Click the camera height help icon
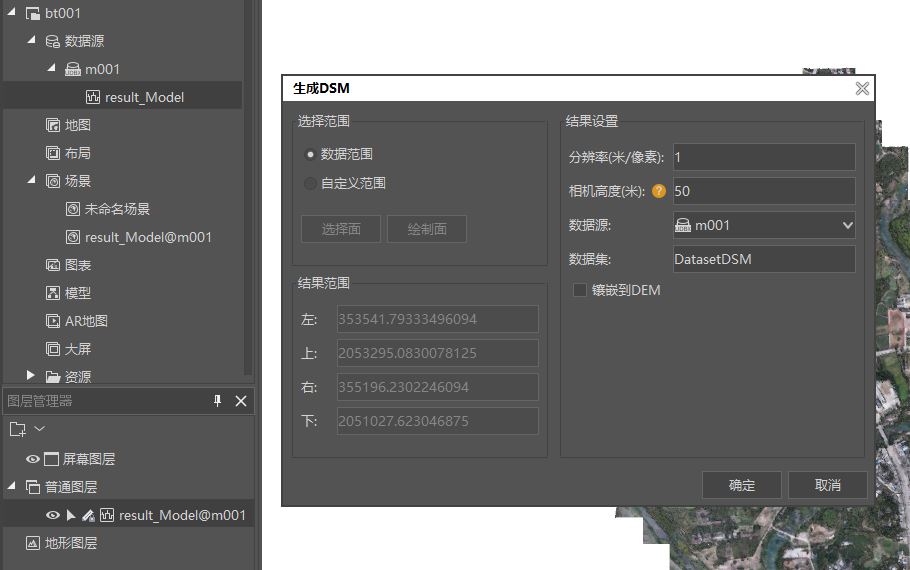The height and width of the screenshot is (570, 910). pos(659,191)
